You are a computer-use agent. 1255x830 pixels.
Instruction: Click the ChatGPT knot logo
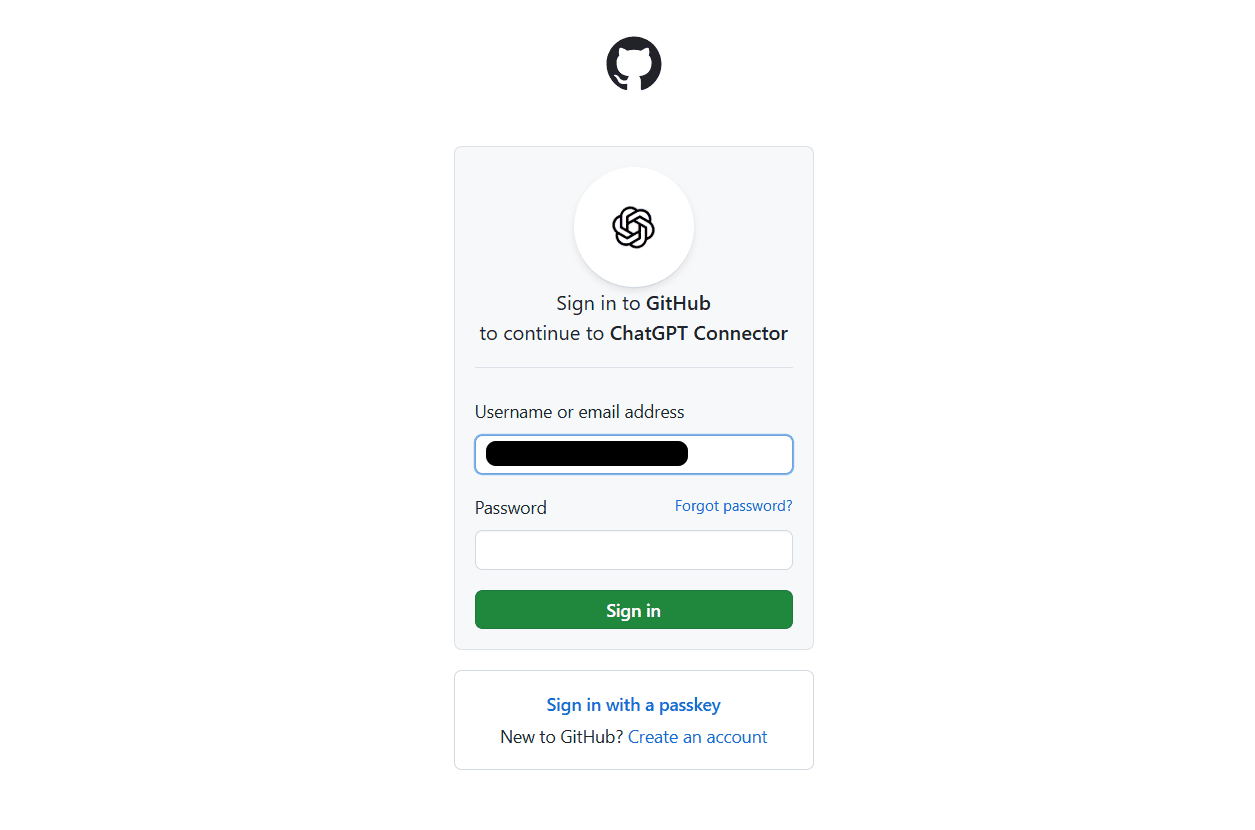(x=634, y=227)
